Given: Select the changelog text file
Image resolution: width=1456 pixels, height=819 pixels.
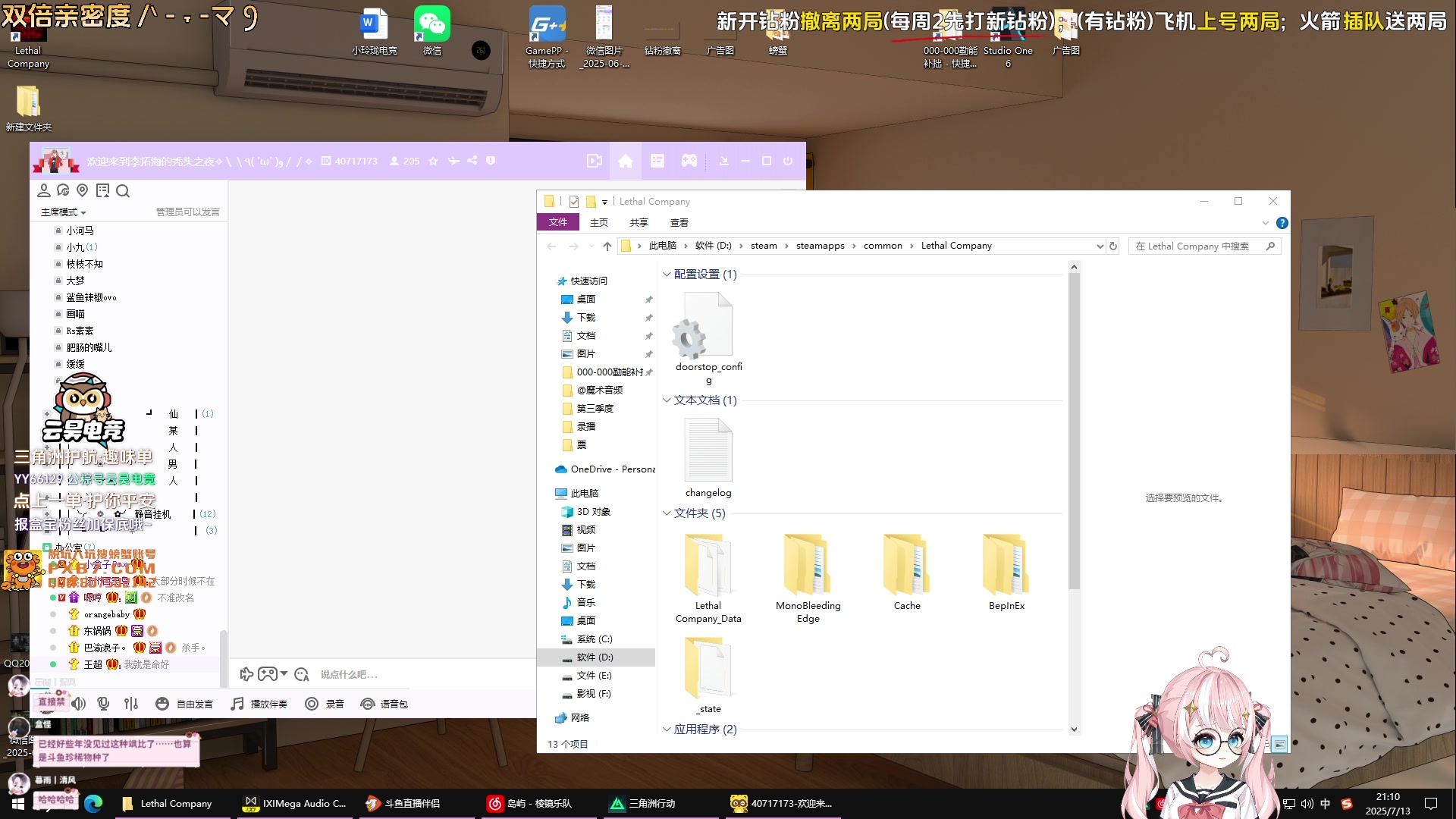Looking at the screenshot, I should point(708,459).
